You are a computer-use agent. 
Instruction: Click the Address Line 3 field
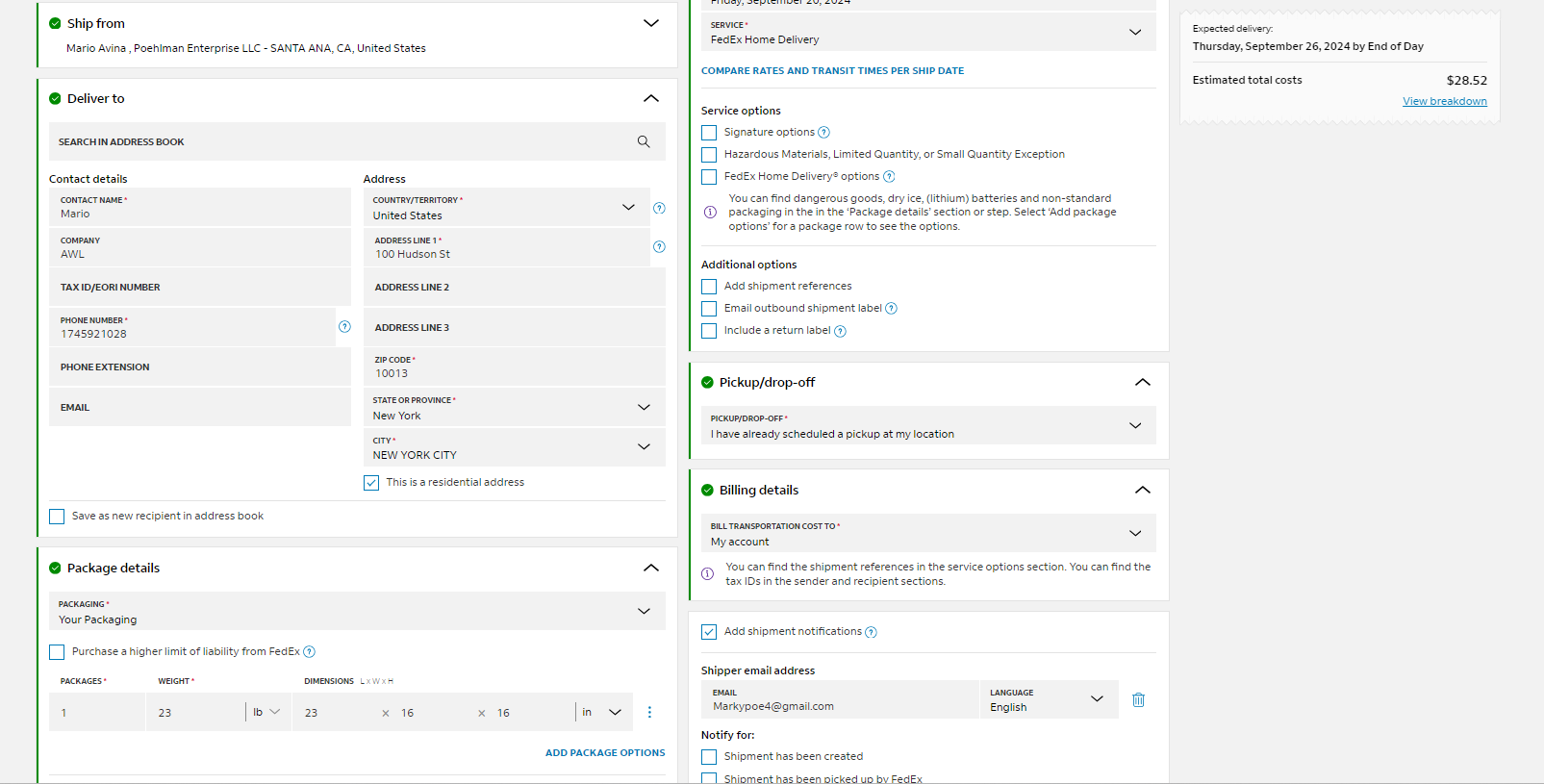[x=515, y=327]
